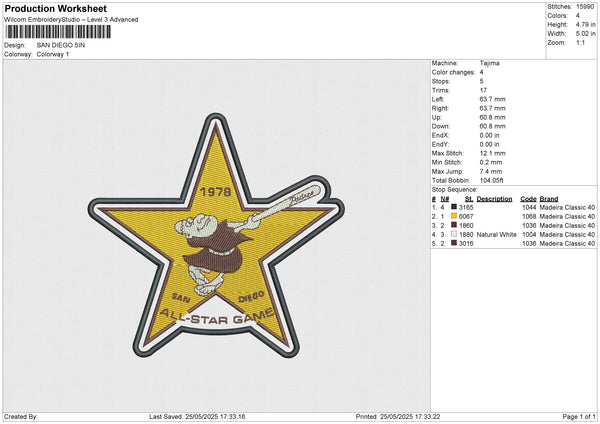The image size is (600, 424).
Task: Click the 'SAN' lettering on the star
Action: [x=181, y=298]
